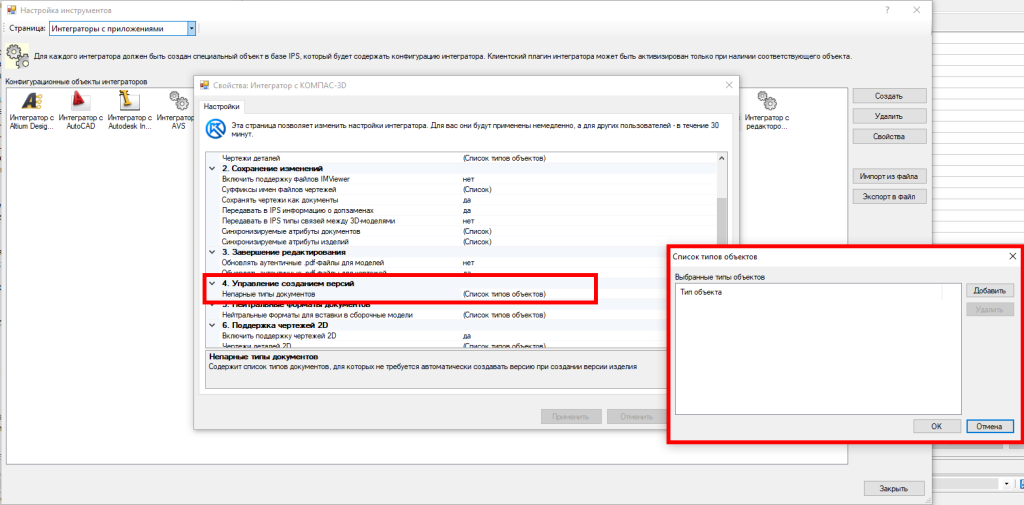Select the AutoCAD integrator icon

coord(80,101)
